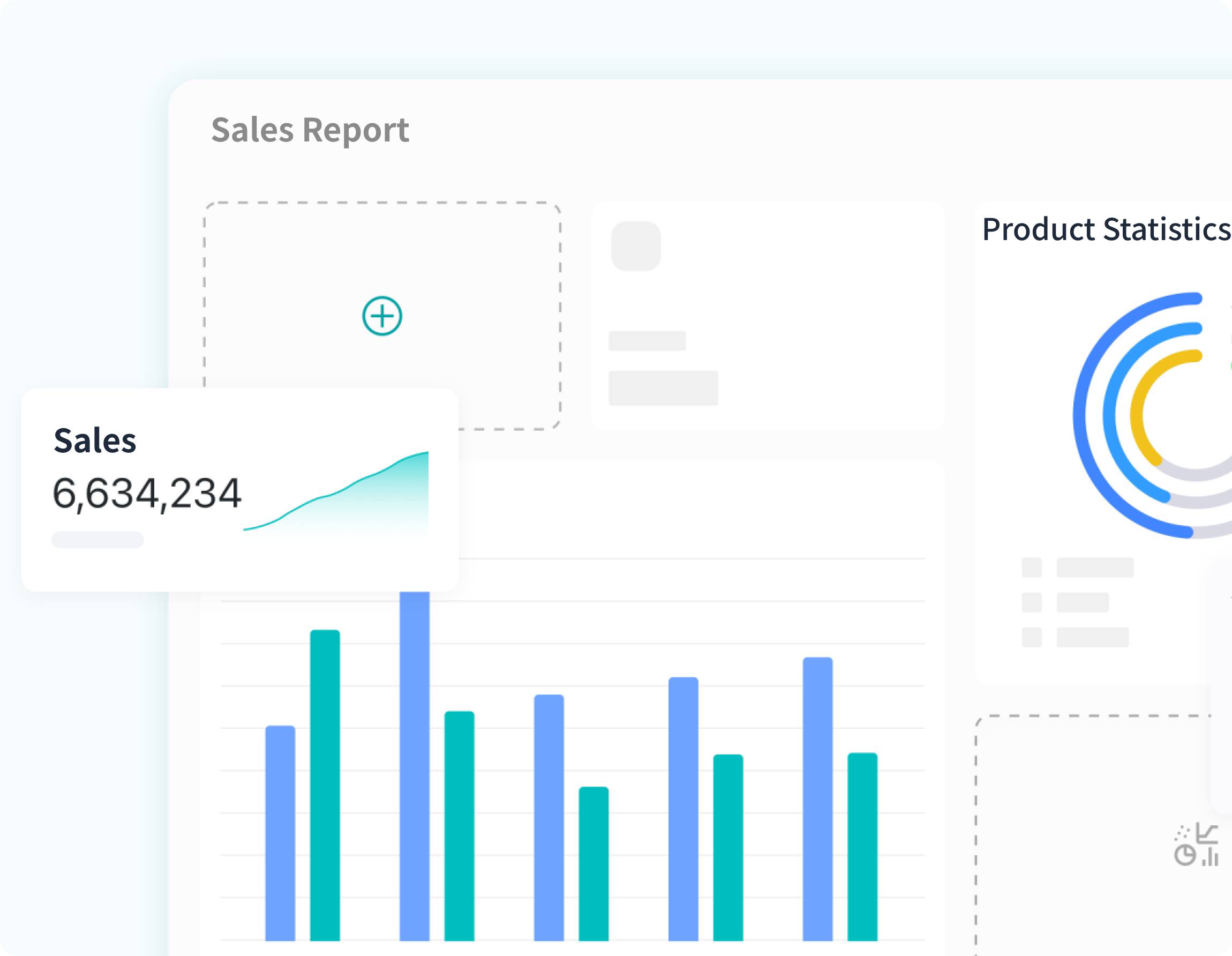Select the third legend square under Product Statistics

point(1032,637)
